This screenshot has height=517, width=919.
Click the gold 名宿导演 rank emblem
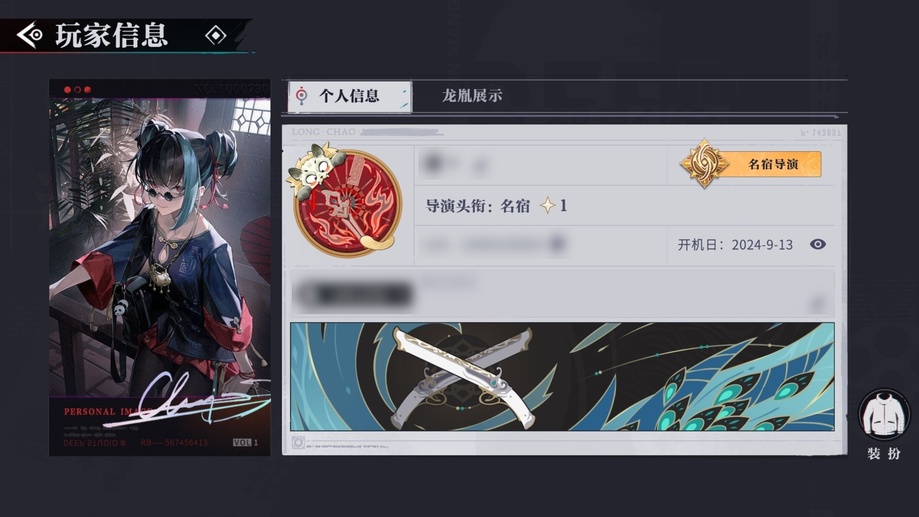click(704, 164)
